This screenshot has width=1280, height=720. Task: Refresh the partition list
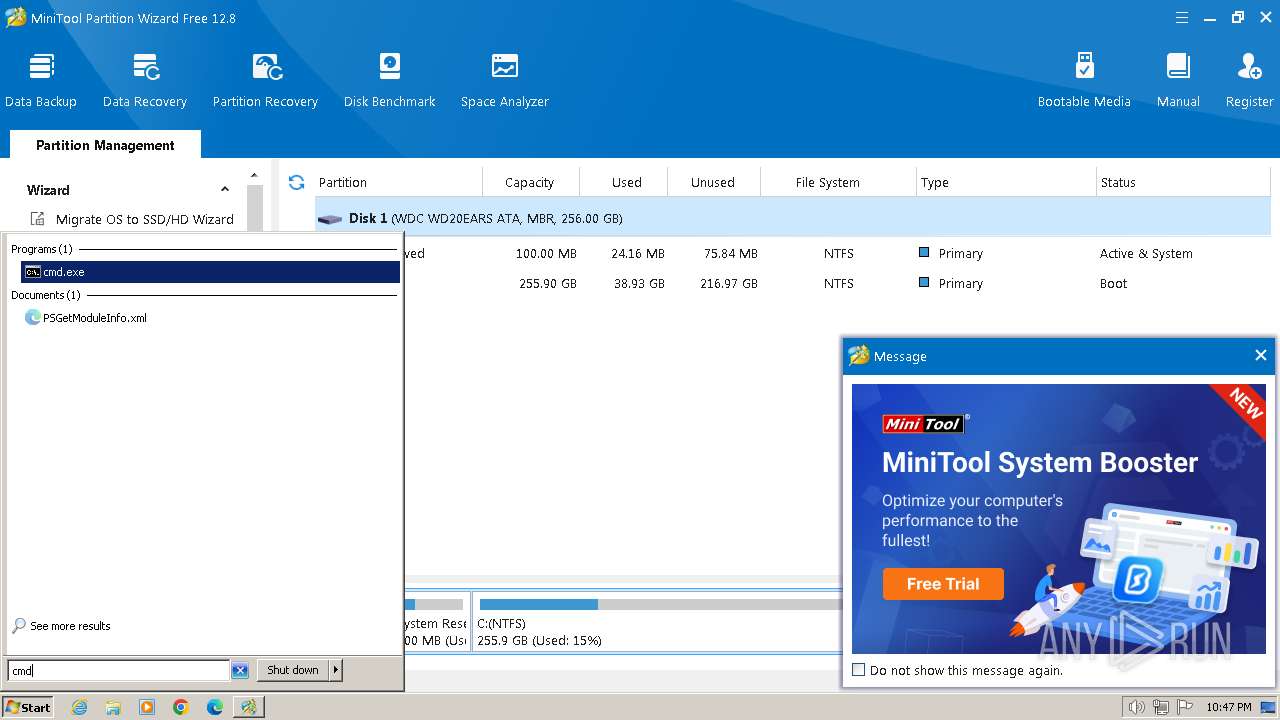click(x=296, y=182)
